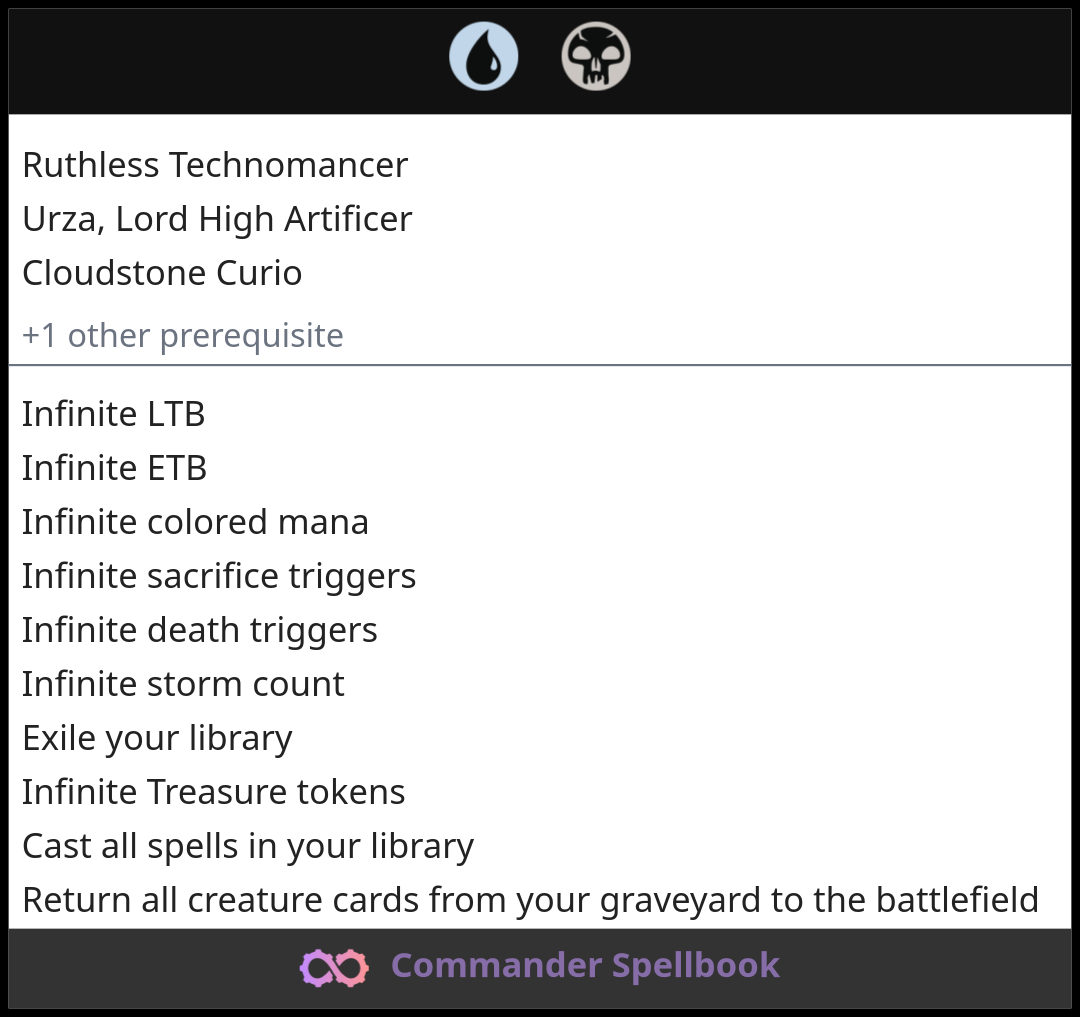Click the skull inside the black mana icon

pos(597,55)
